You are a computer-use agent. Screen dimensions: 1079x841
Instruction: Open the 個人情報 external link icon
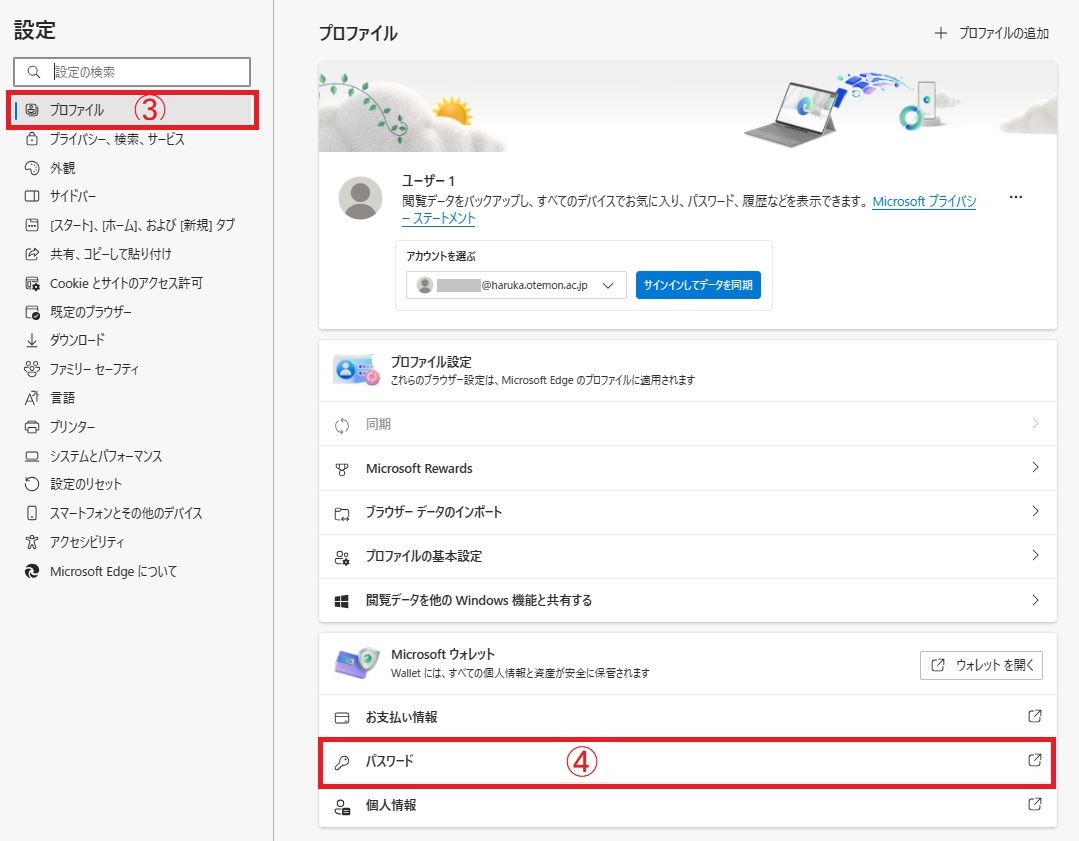pos(1034,804)
